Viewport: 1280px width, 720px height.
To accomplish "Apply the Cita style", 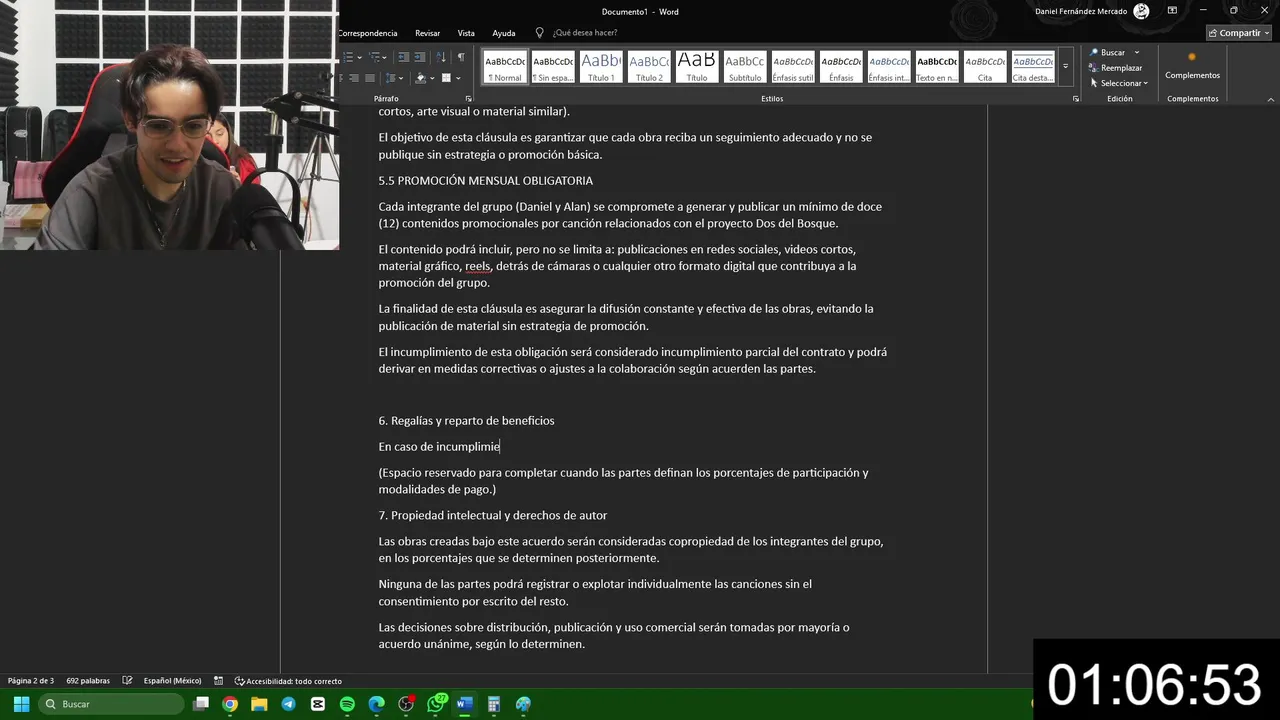I will click(985, 67).
